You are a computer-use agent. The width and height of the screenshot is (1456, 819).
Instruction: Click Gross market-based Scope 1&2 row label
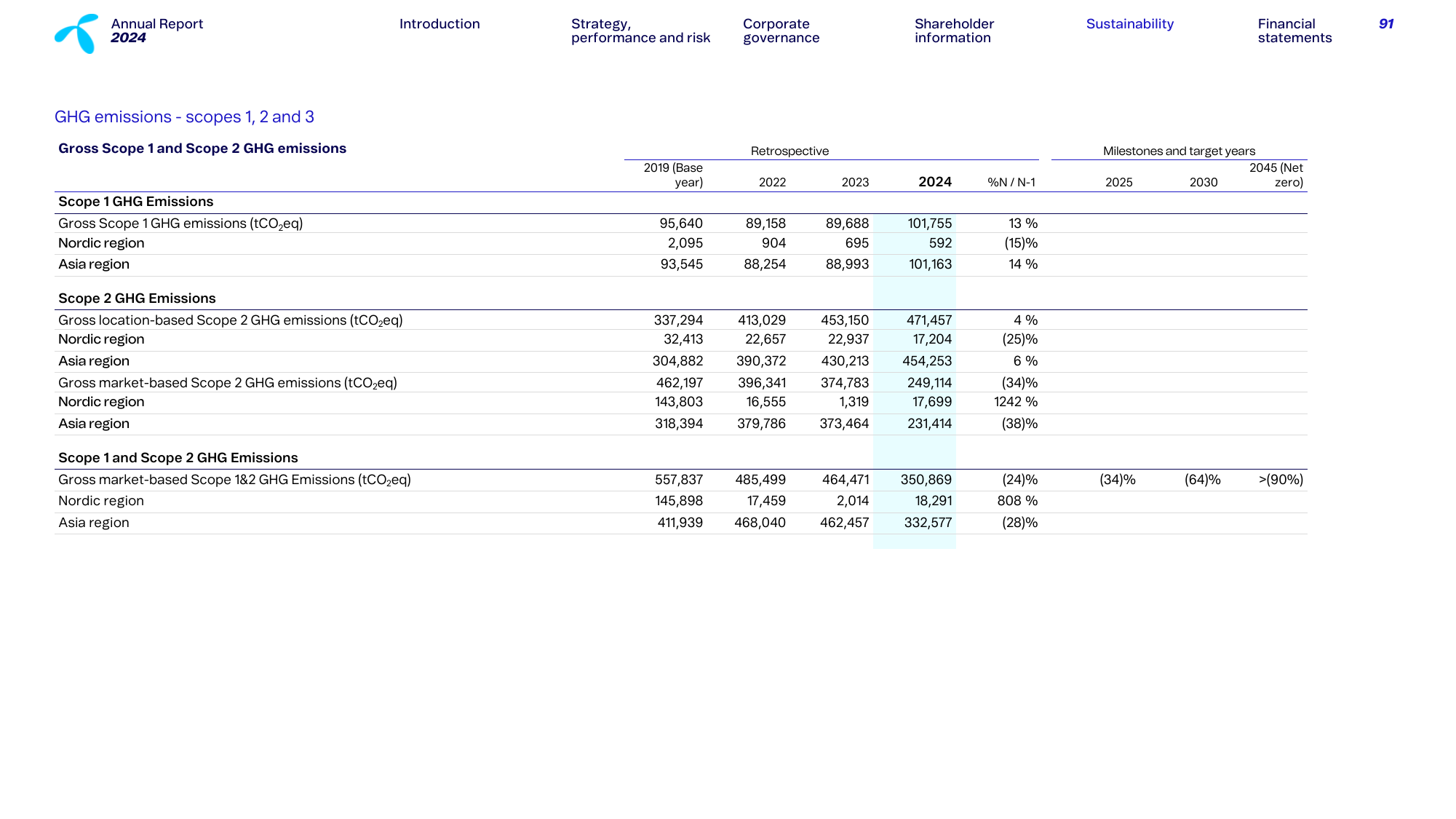click(234, 480)
